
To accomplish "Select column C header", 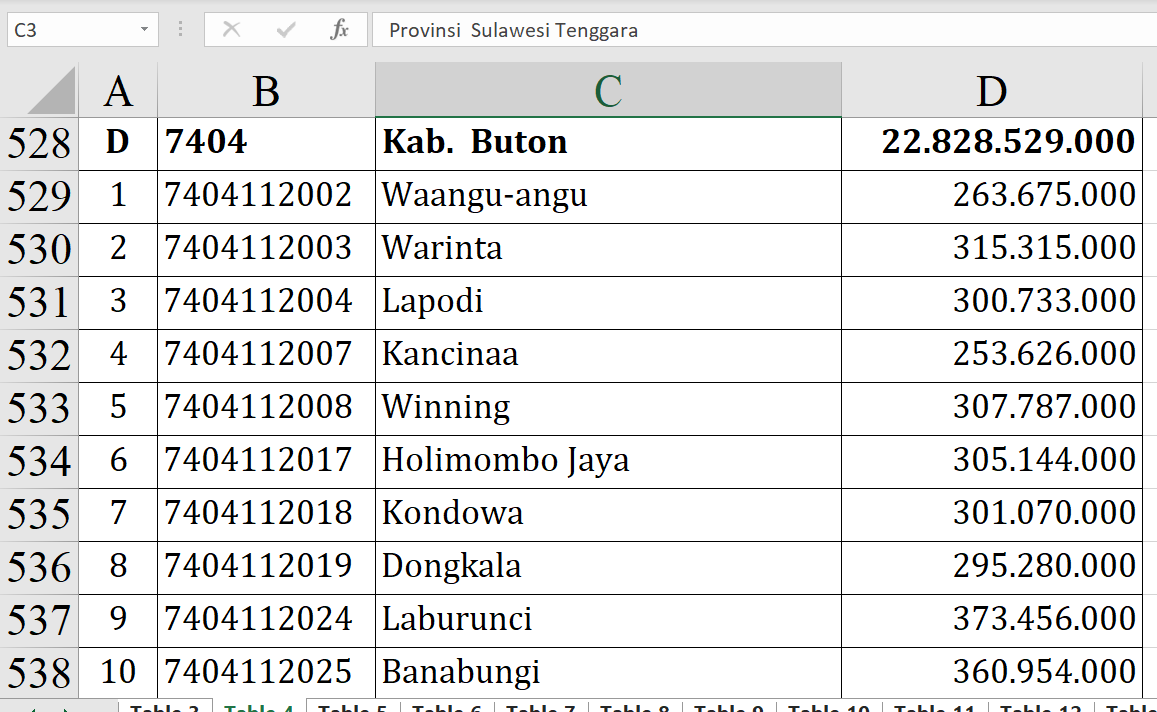I will point(608,91).
